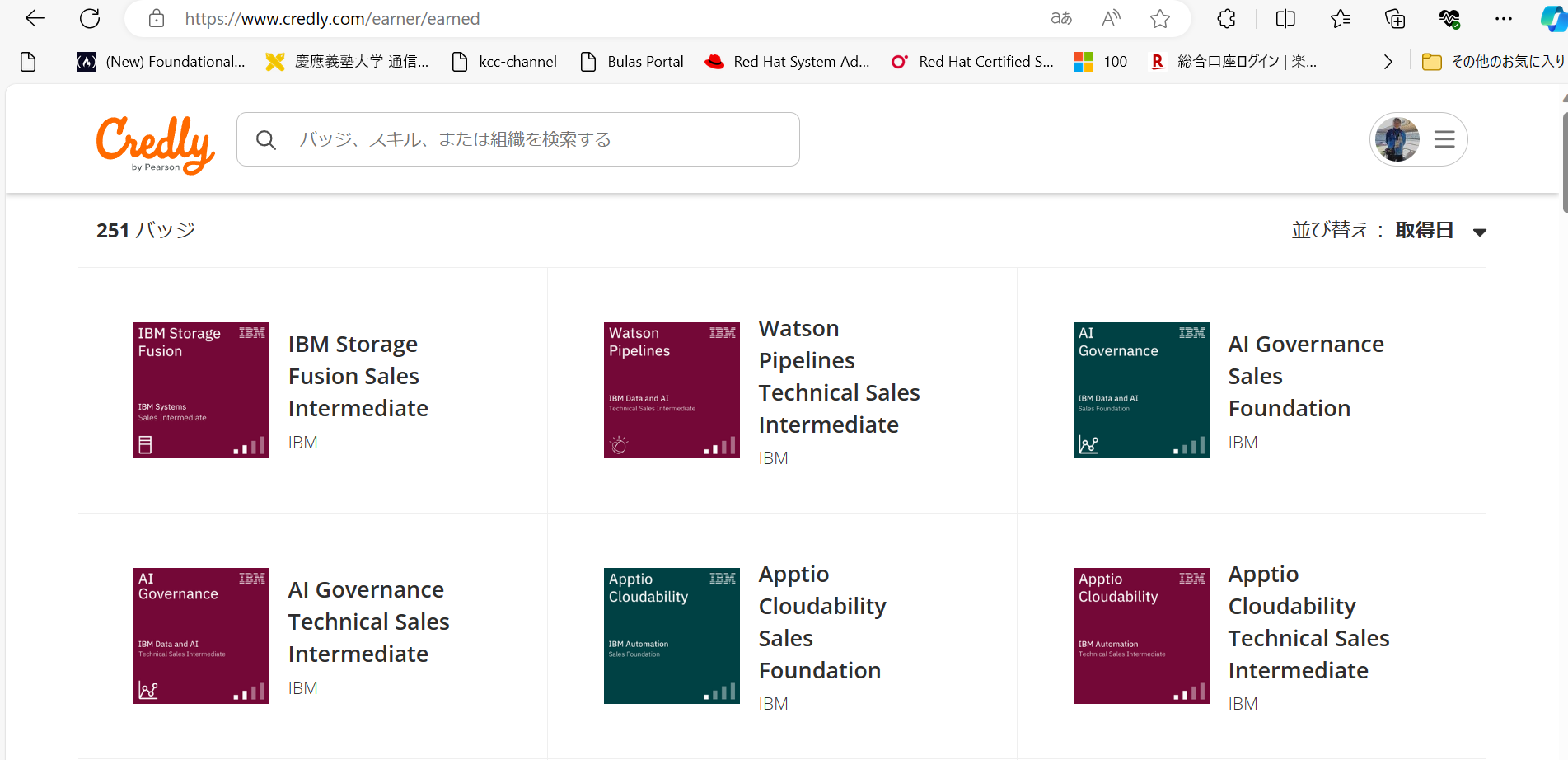Image resolution: width=1568 pixels, height=760 pixels.
Task: Toggle favorite star for this page
Action: point(1159,18)
